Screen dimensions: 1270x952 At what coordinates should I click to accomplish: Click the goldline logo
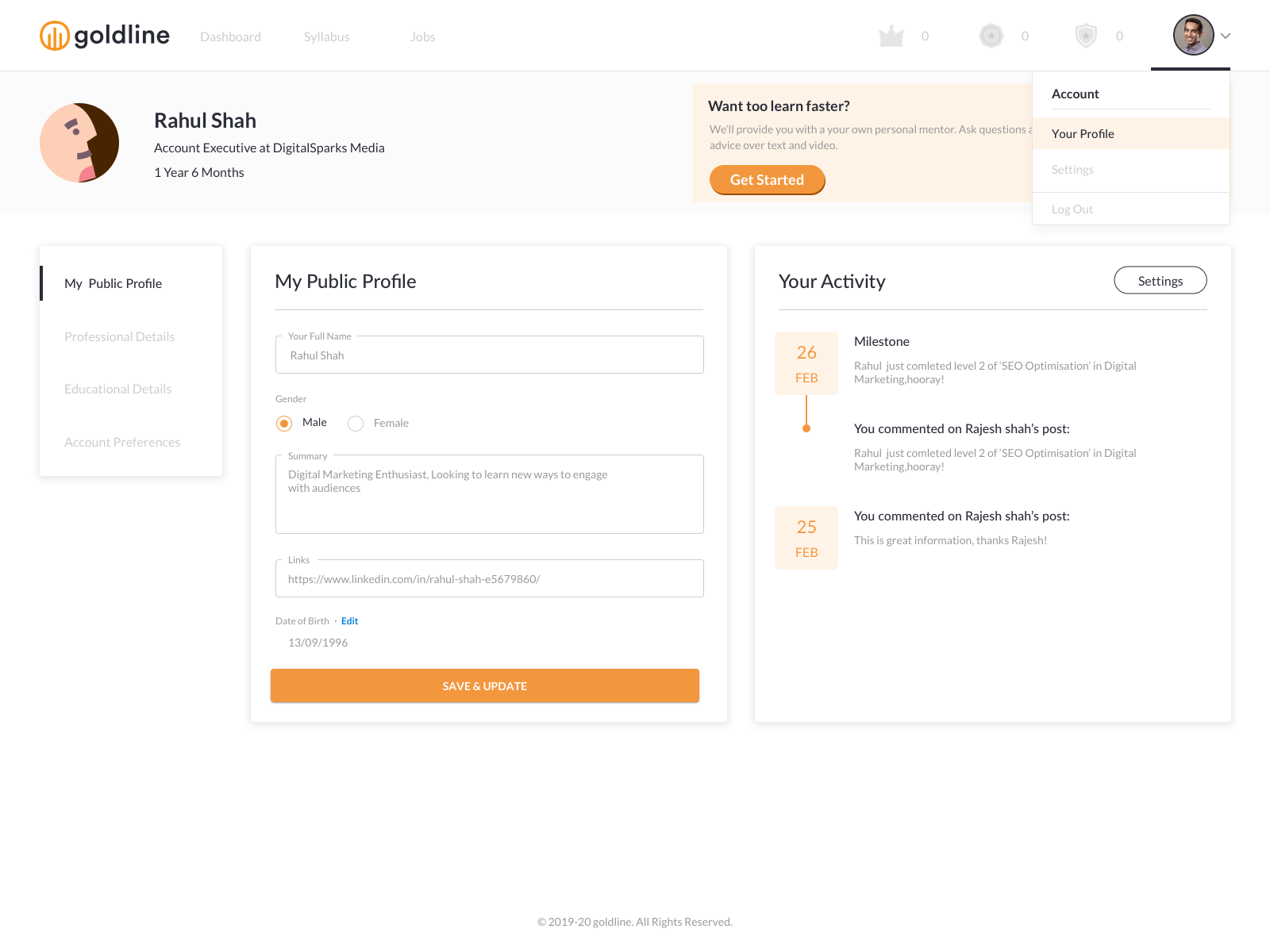point(104,35)
